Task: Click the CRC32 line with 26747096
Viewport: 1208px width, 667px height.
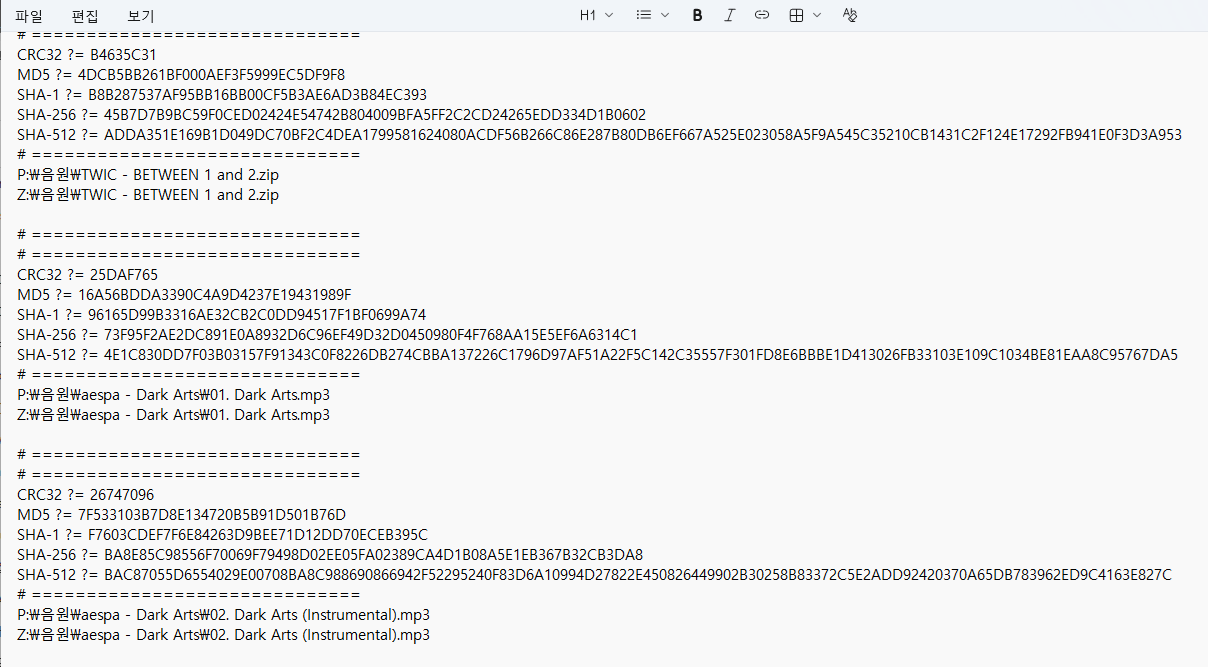Action: click(x=86, y=495)
